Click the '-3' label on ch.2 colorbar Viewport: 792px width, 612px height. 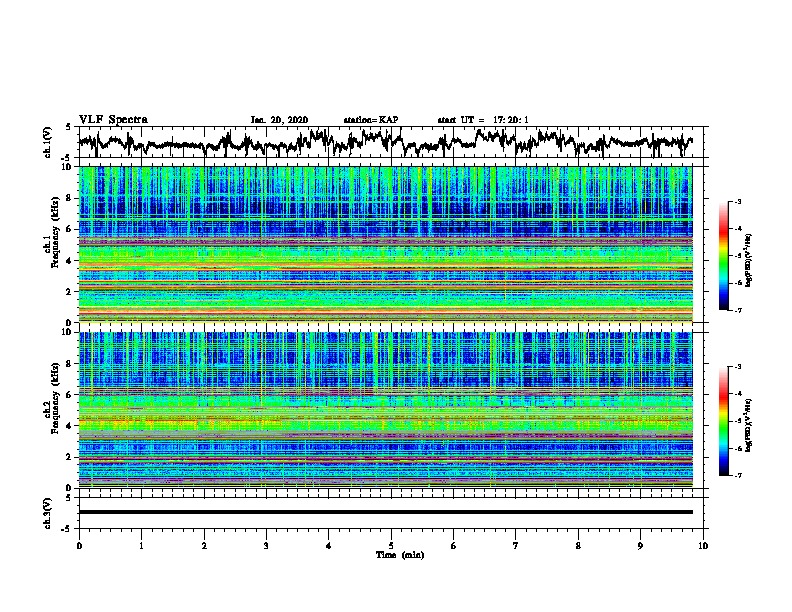click(737, 367)
